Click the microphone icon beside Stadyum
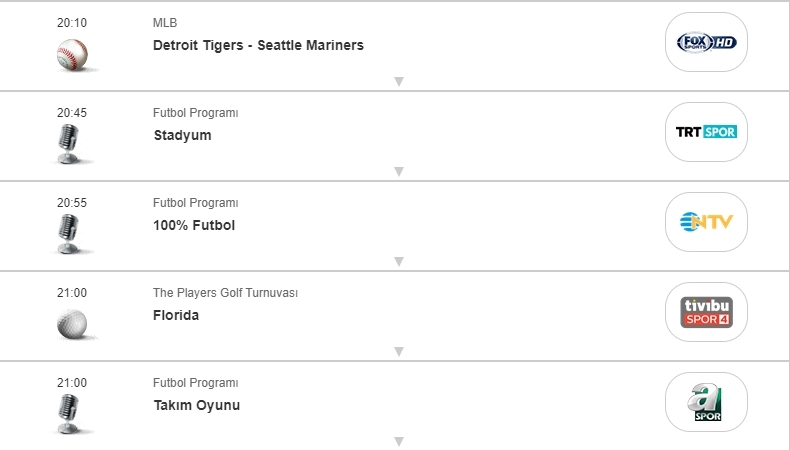Image resolution: width=790 pixels, height=450 pixels. click(x=68, y=144)
